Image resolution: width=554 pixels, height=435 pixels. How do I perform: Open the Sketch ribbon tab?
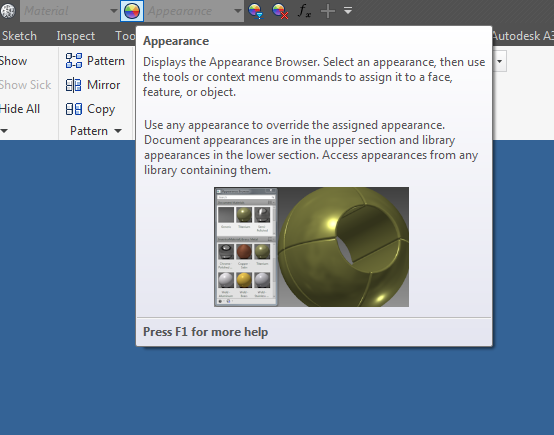click(x=19, y=36)
